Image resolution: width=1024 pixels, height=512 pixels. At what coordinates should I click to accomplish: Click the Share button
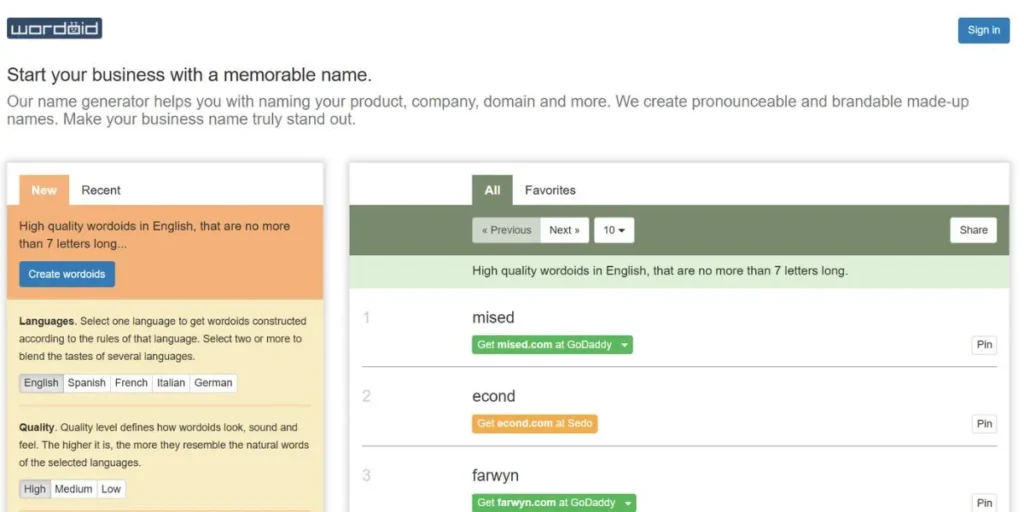(x=973, y=230)
